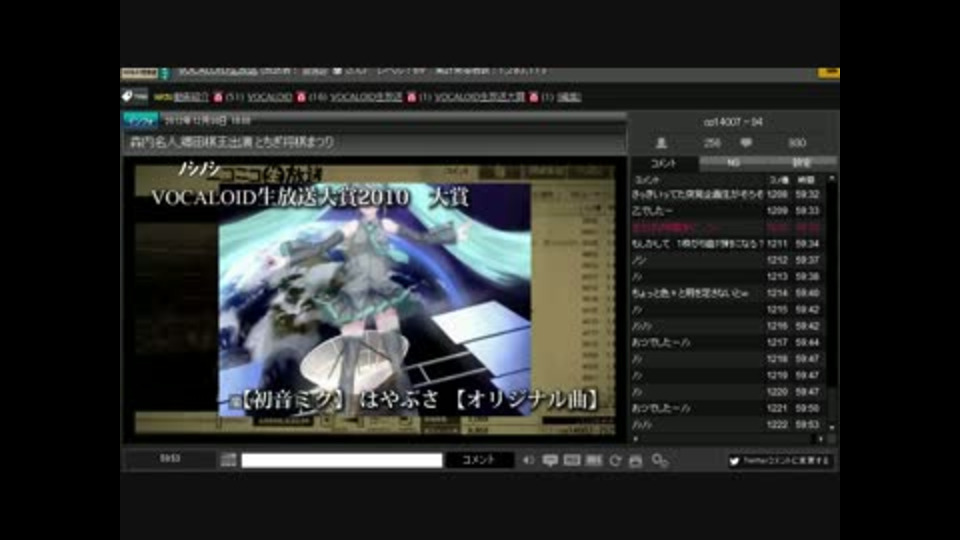This screenshot has height=540, width=960.
Task: Sort by the comment number column header
Action: pos(779,179)
